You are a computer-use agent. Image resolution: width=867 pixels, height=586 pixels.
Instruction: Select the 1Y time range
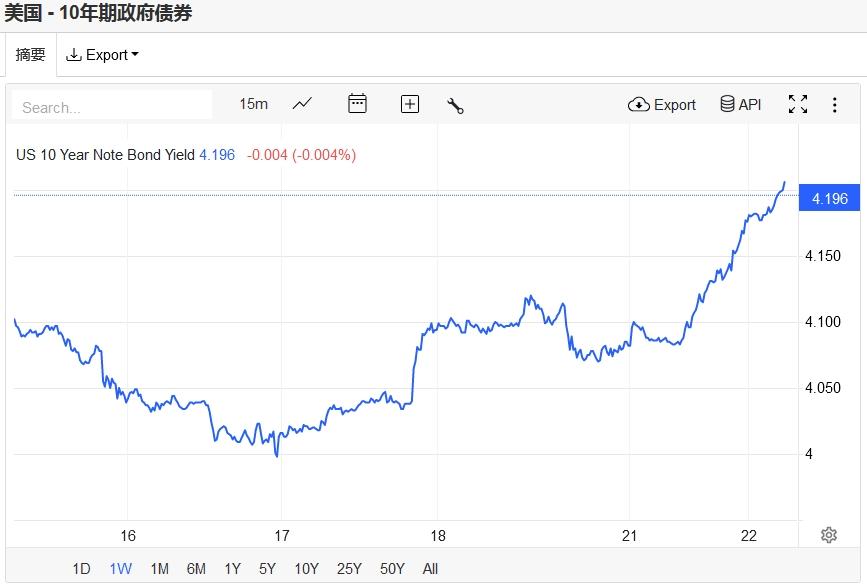click(232, 569)
